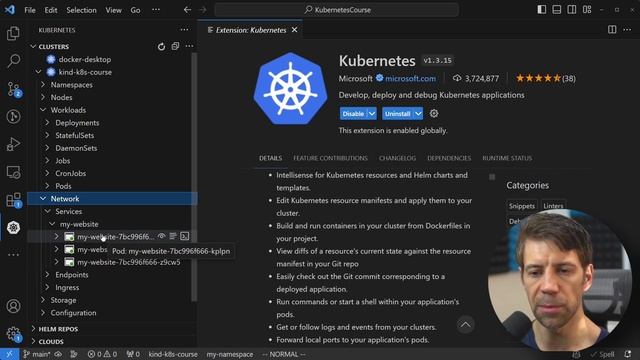
Task: Refresh the Clusters list
Action: (162, 47)
